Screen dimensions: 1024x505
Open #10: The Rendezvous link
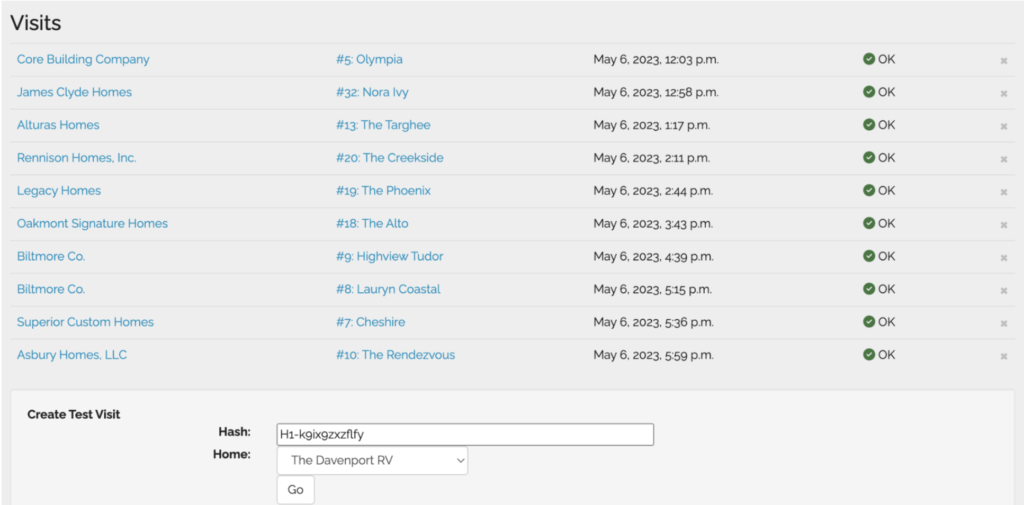395,355
